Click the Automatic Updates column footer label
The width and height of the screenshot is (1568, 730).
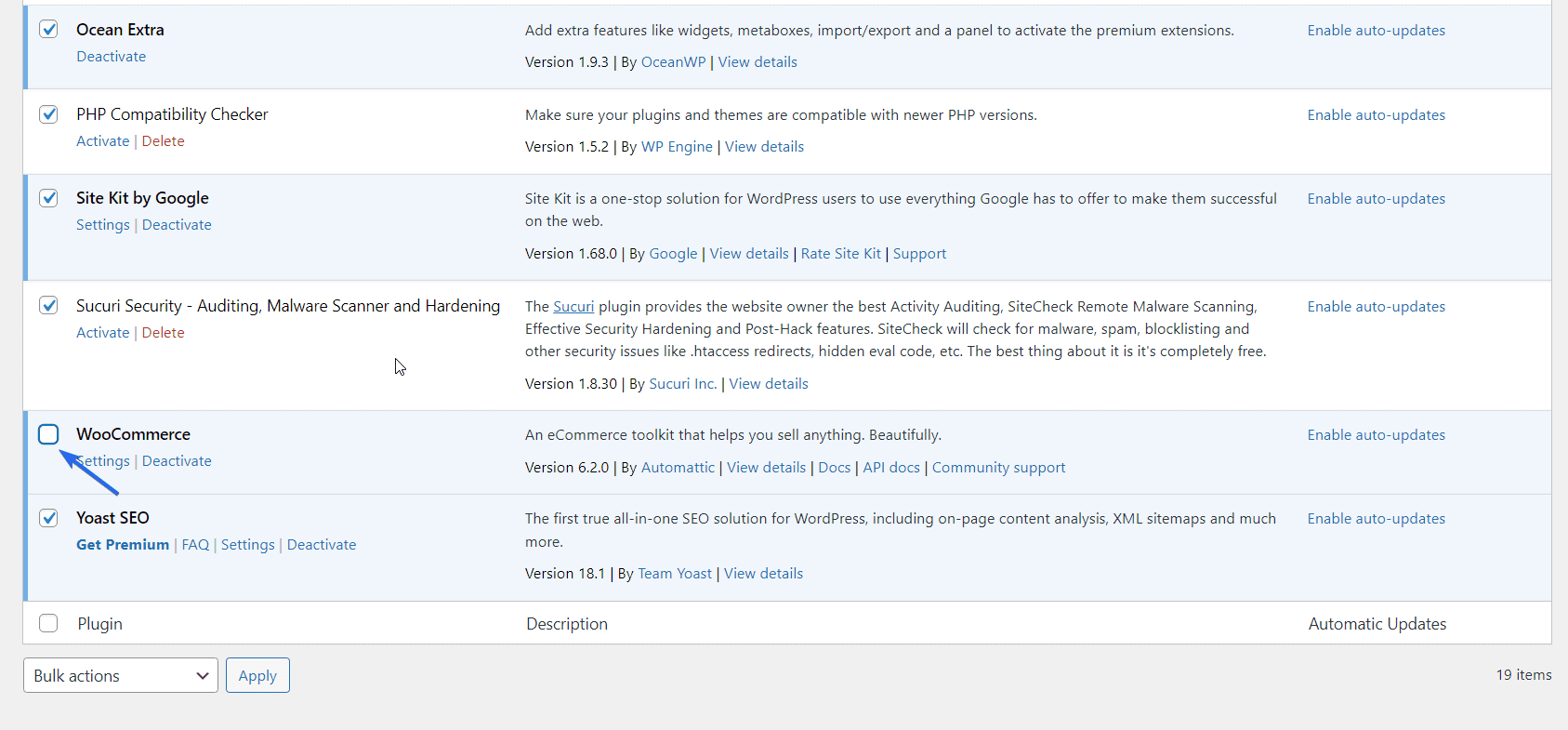1377,624
